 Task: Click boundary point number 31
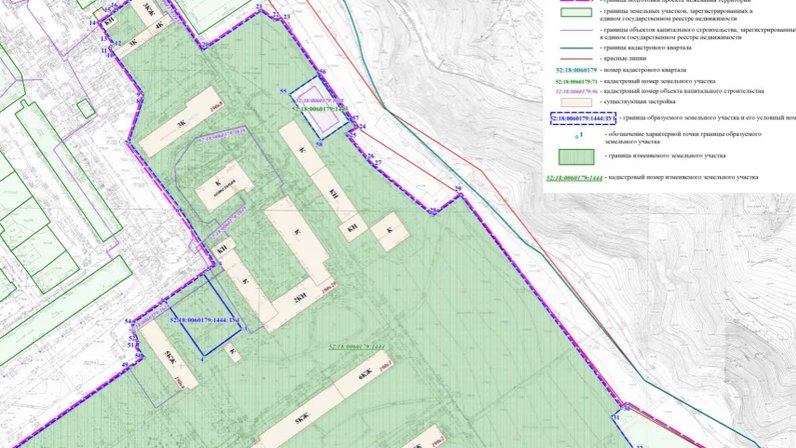617,418
